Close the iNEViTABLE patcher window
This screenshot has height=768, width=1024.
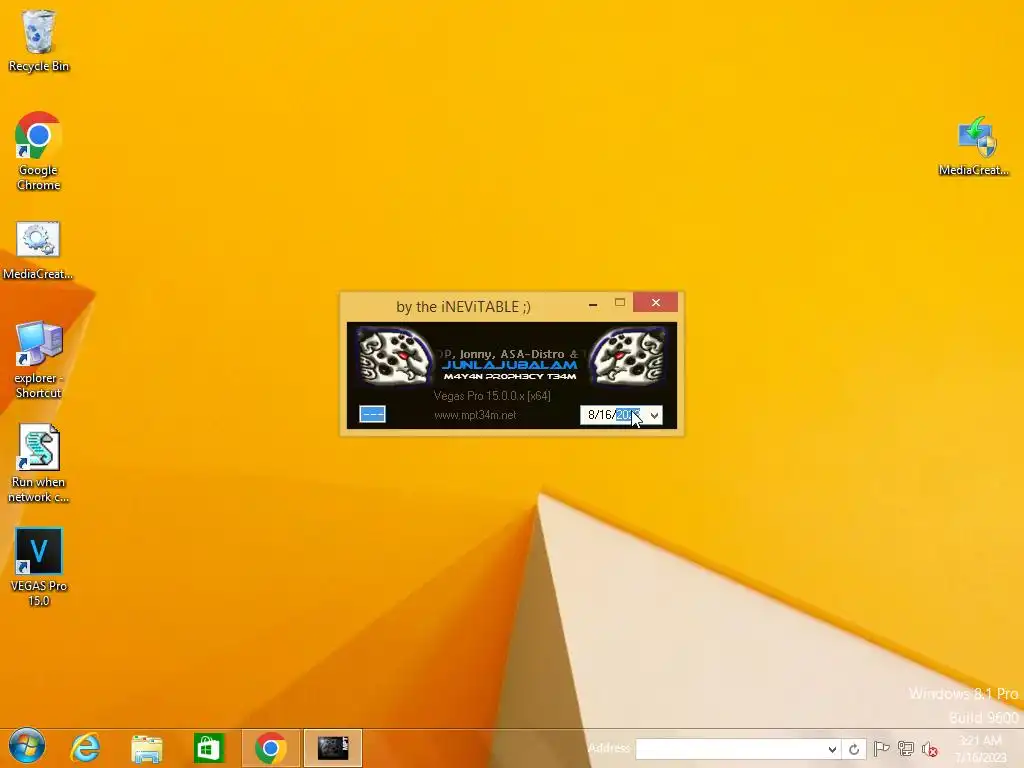656,302
